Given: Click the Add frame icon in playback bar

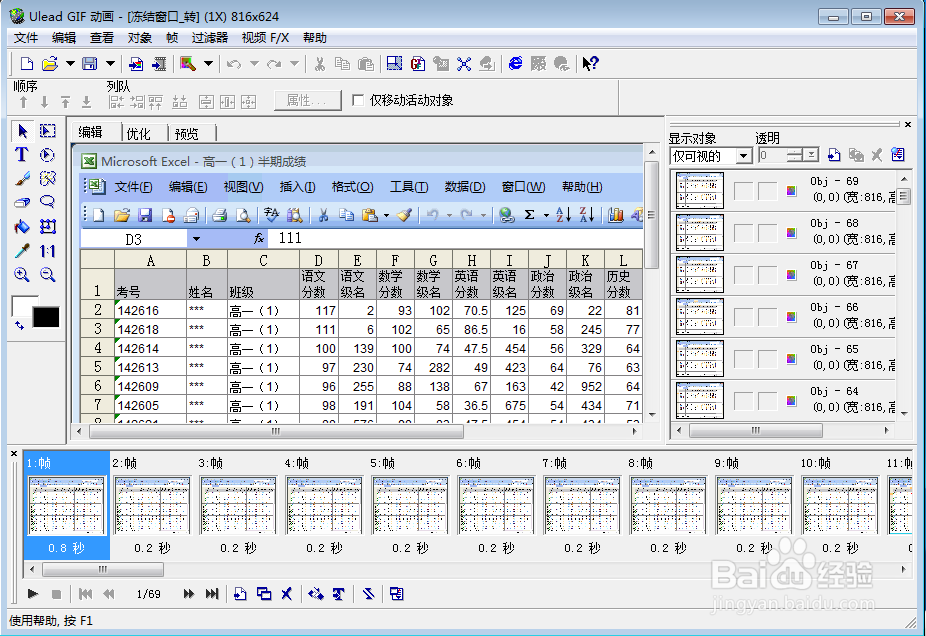Looking at the screenshot, I should click(240, 594).
